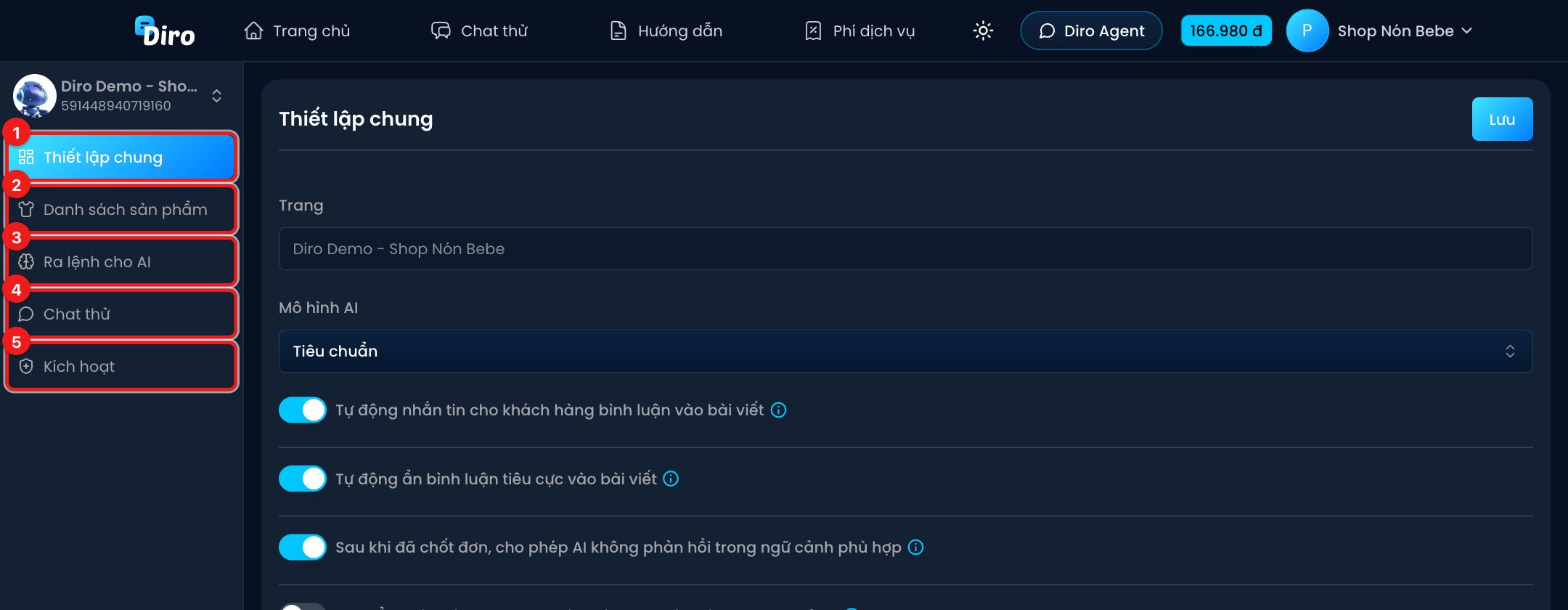
Task: Click page ID 591448940719160
Action: tap(116, 105)
